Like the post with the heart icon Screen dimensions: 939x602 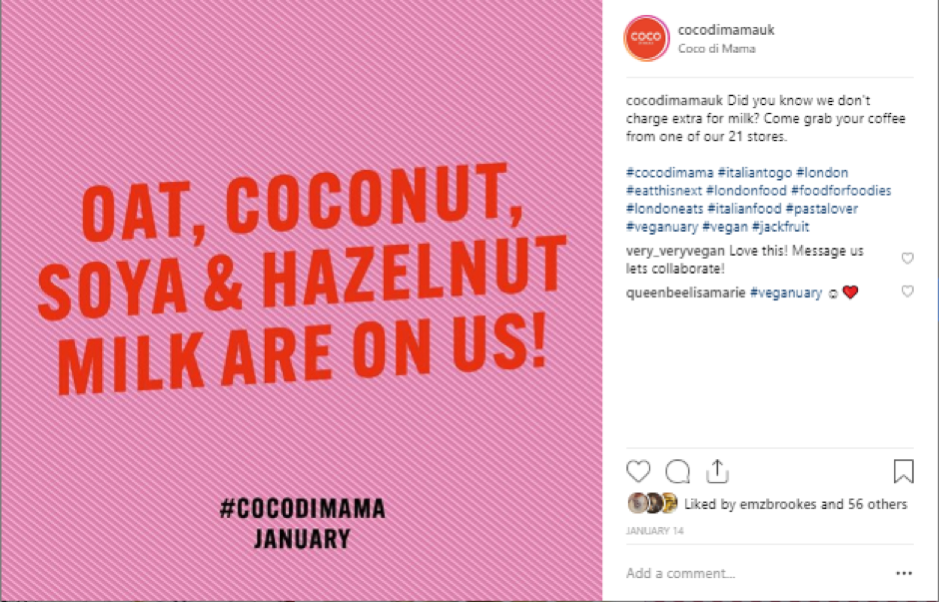tap(638, 471)
